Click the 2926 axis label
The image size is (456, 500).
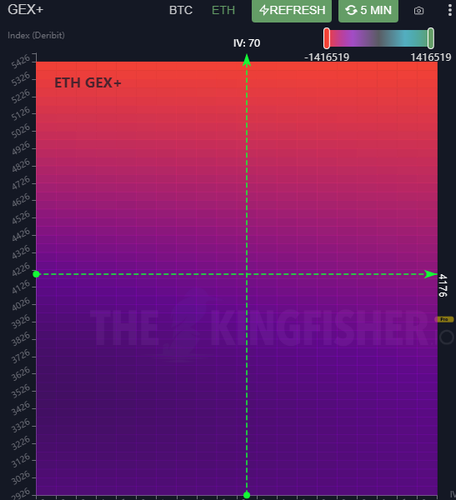21,494
